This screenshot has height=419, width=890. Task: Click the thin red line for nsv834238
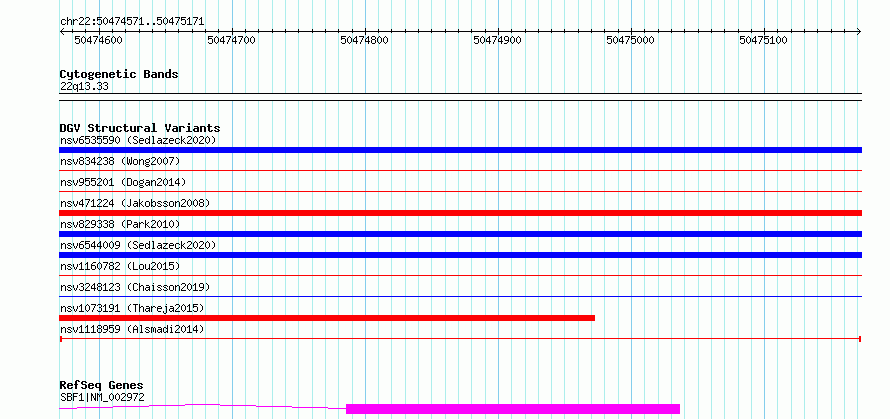pyautogui.click(x=460, y=170)
